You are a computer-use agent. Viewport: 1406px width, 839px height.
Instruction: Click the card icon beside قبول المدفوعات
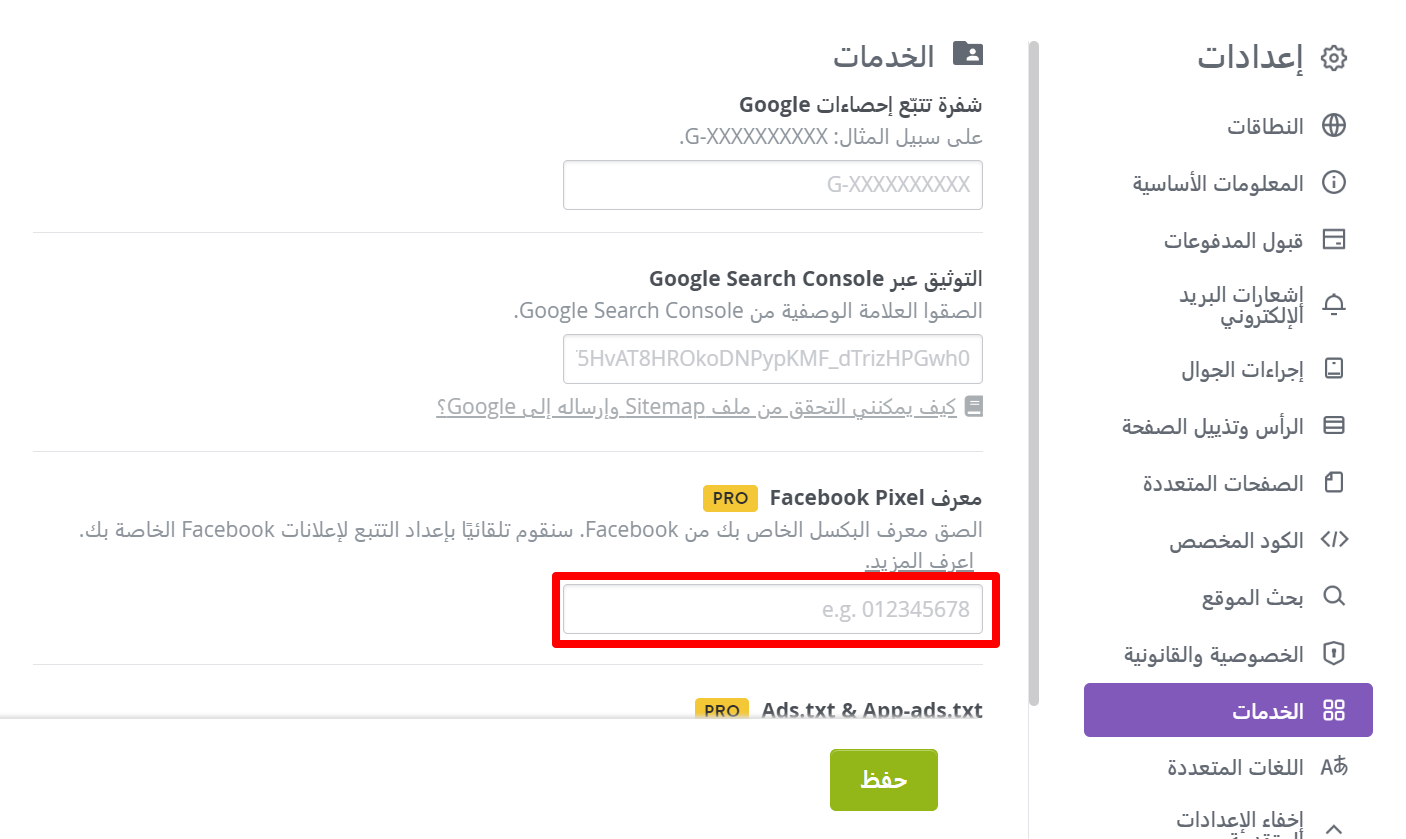click(x=1334, y=240)
